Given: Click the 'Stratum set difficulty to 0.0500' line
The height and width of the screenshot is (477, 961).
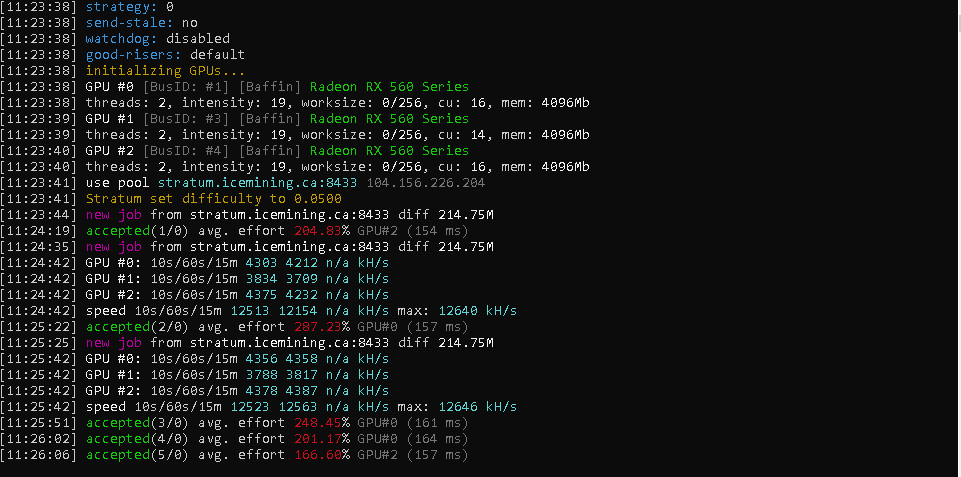Looking at the screenshot, I should (214, 199).
